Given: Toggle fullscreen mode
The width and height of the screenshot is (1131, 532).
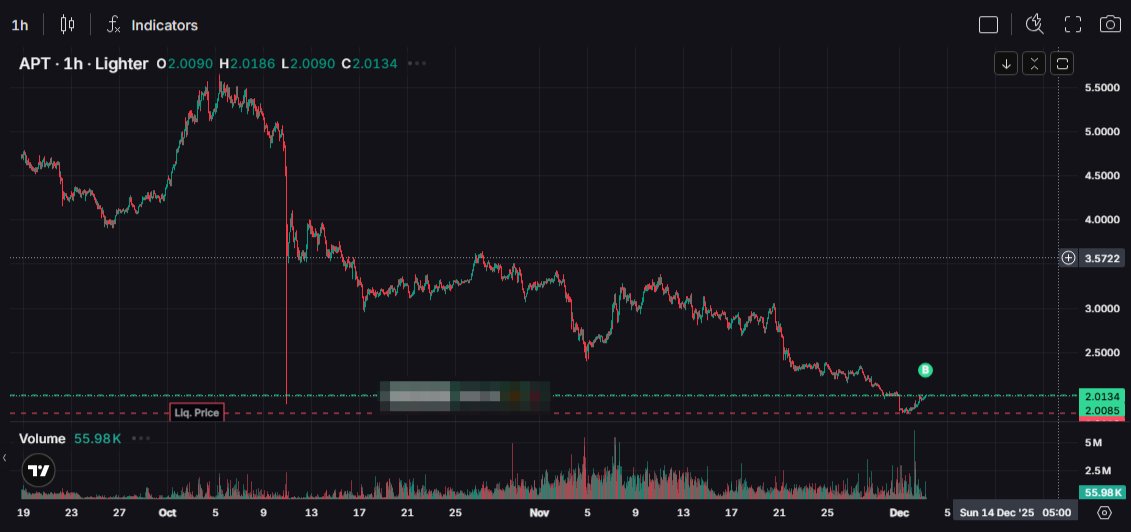Looking at the screenshot, I should coord(1073,25).
